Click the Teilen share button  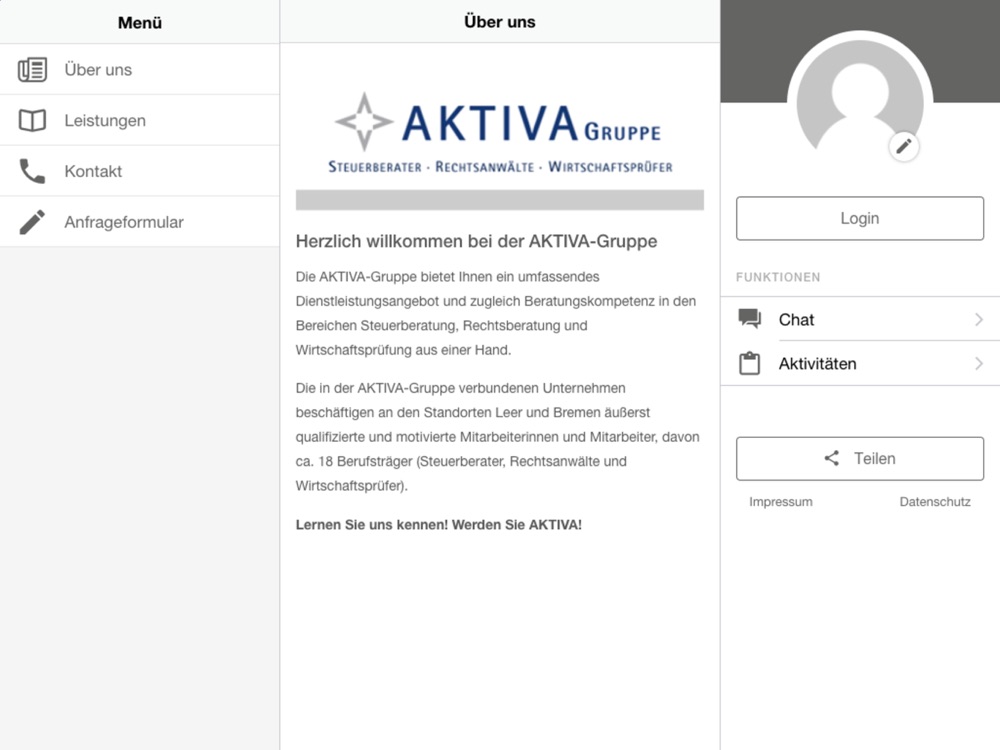860,459
